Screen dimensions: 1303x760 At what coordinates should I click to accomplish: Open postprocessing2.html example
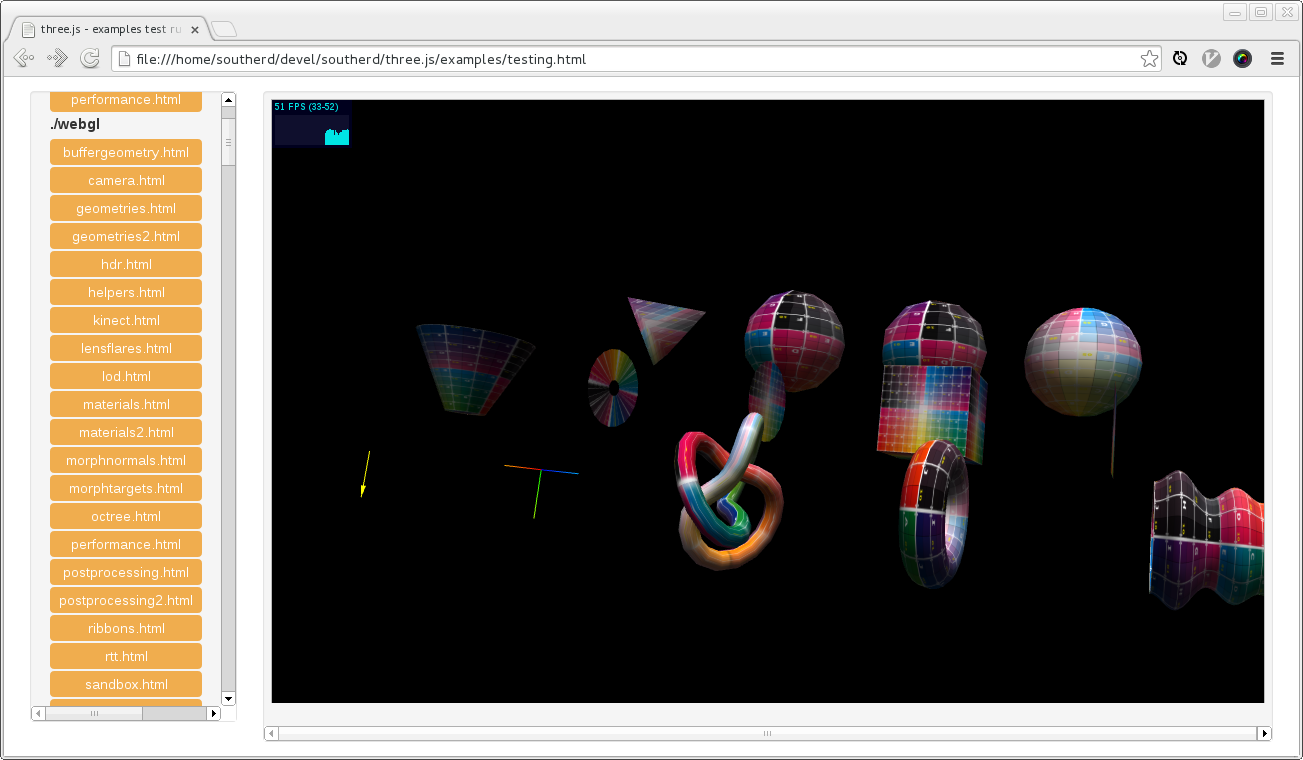(126, 600)
